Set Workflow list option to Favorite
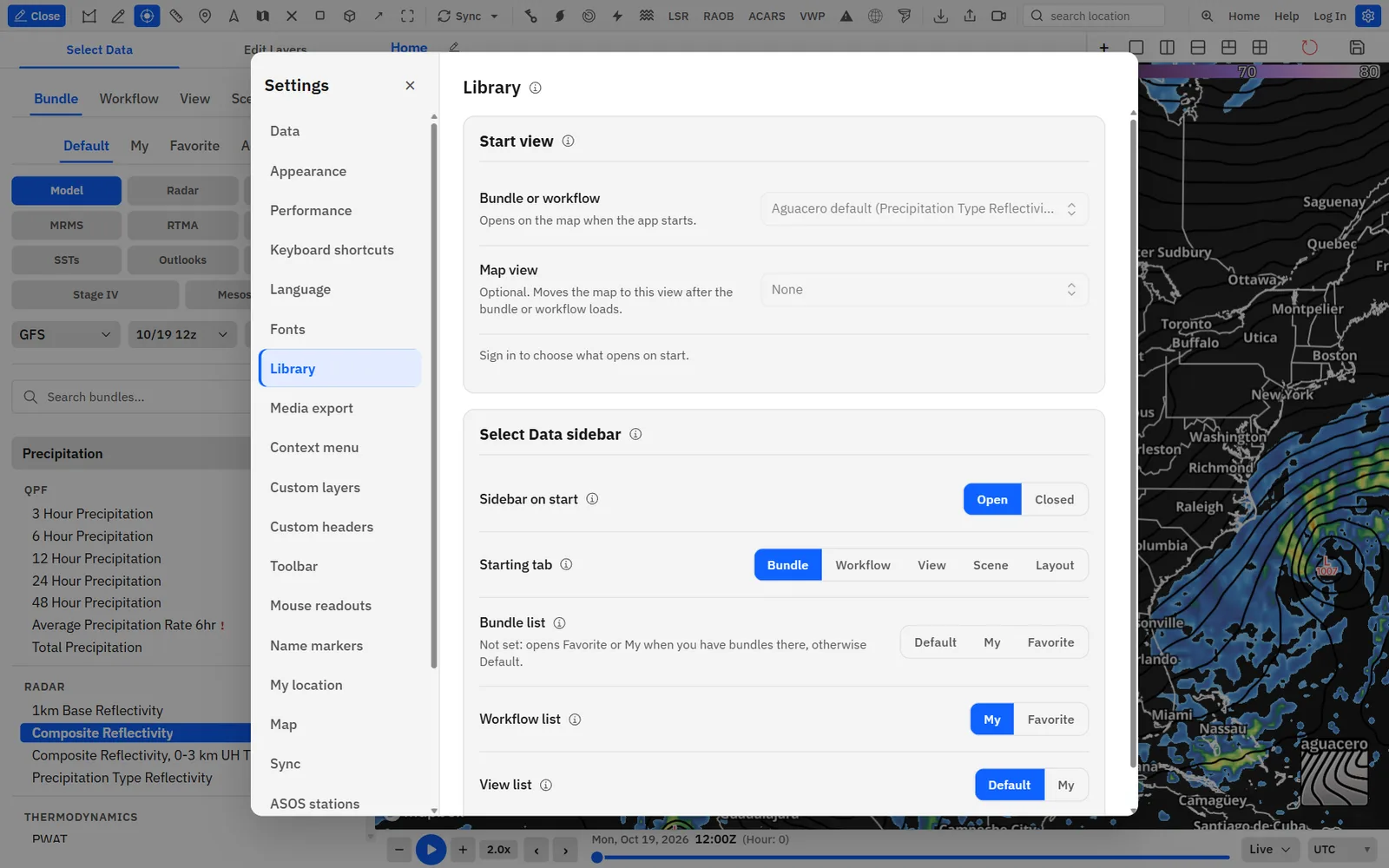Image resolution: width=1389 pixels, height=868 pixels. [x=1050, y=720]
